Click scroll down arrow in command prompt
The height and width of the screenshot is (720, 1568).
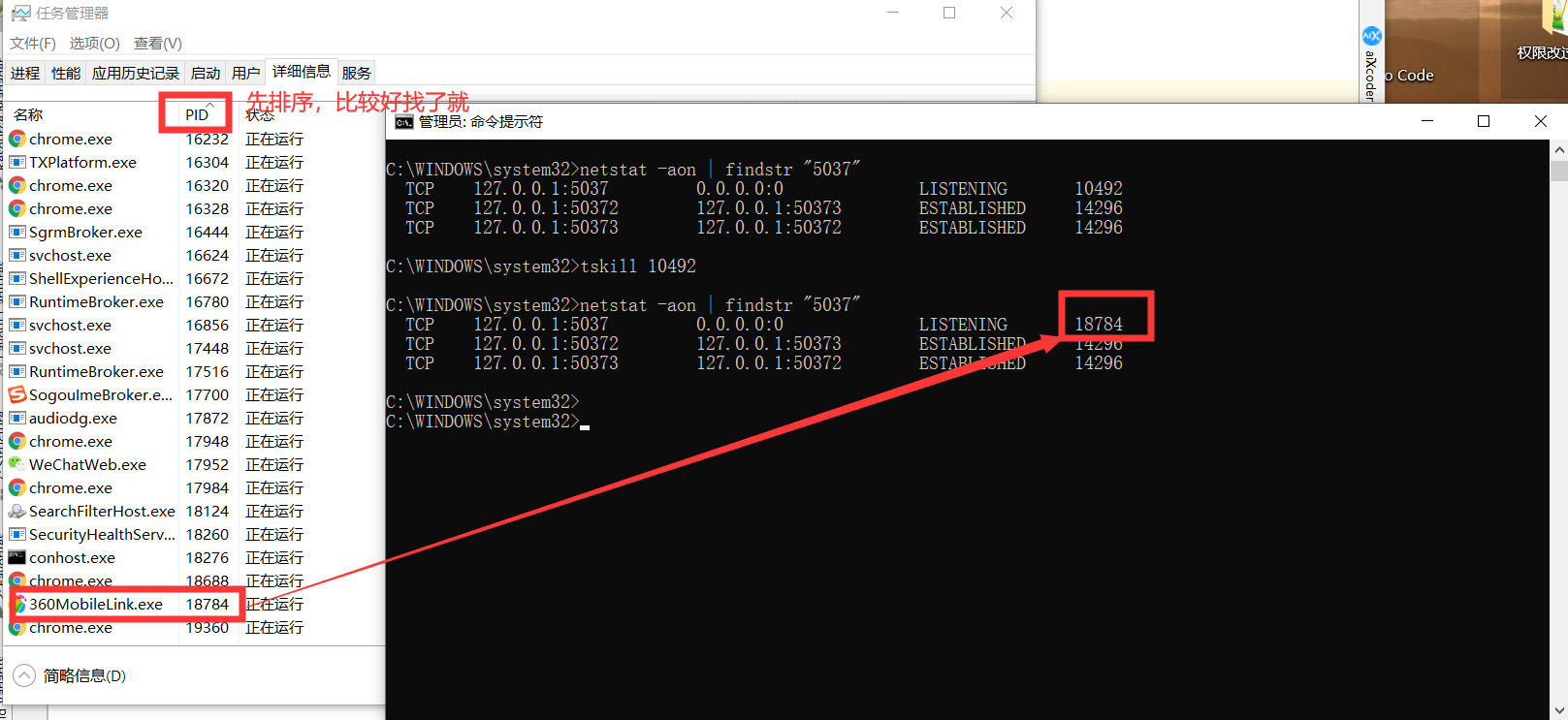coord(1559,709)
